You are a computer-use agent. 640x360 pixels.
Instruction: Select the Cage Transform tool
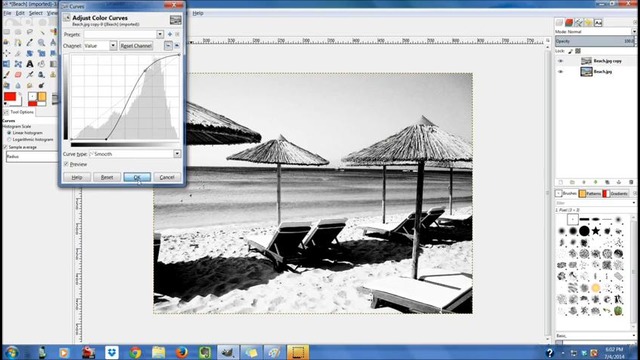(x=18, y=64)
